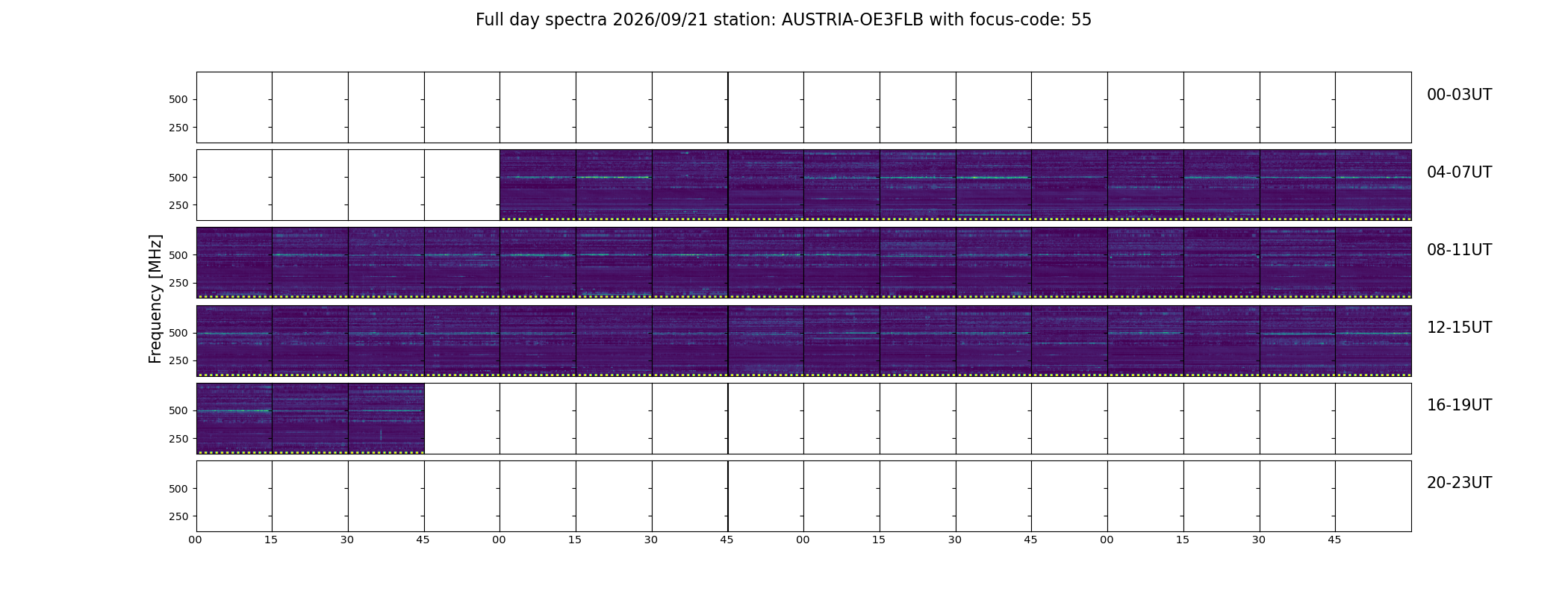The height and width of the screenshot is (597, 1568).
Task: Click the last spectrogram tile in 12-15UT row
Action: pyautogui.click(x=1373, y=340)
